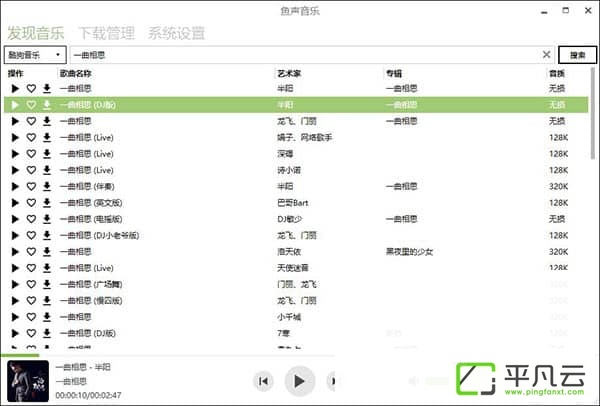This screenshot has height=406, width=600.
Task: Play the Live version by 娟子、网络歌手
Action: coord(15,137)
